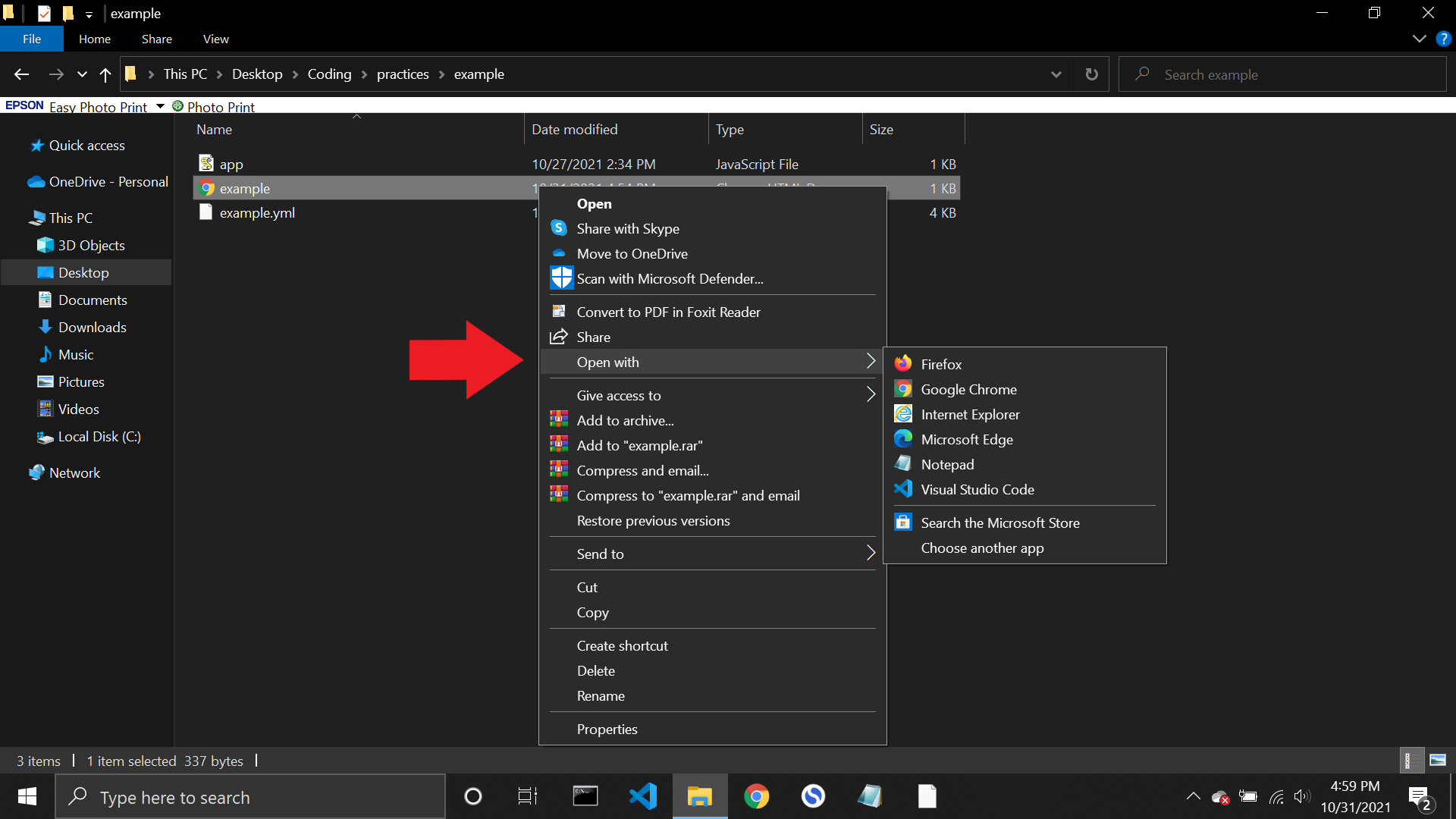Refresh the folder view

(x=1091, y=74)
